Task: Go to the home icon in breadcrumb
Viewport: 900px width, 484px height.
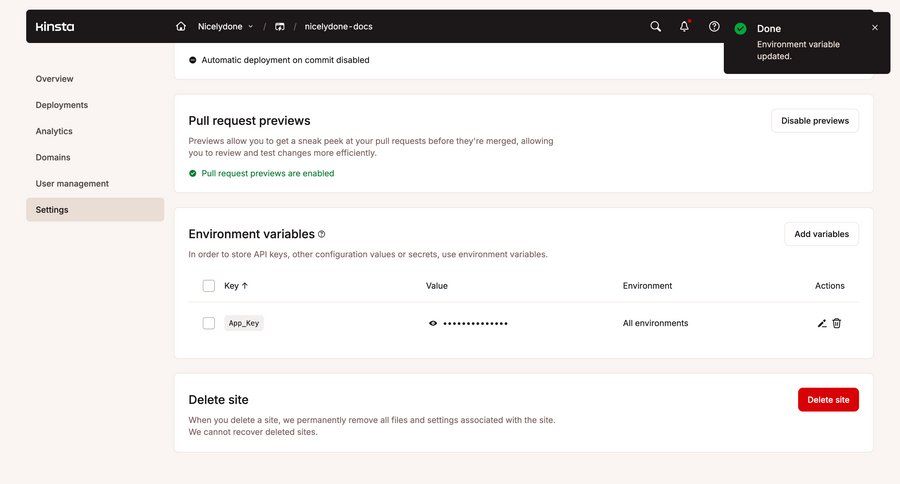Action: pos(181,26)
